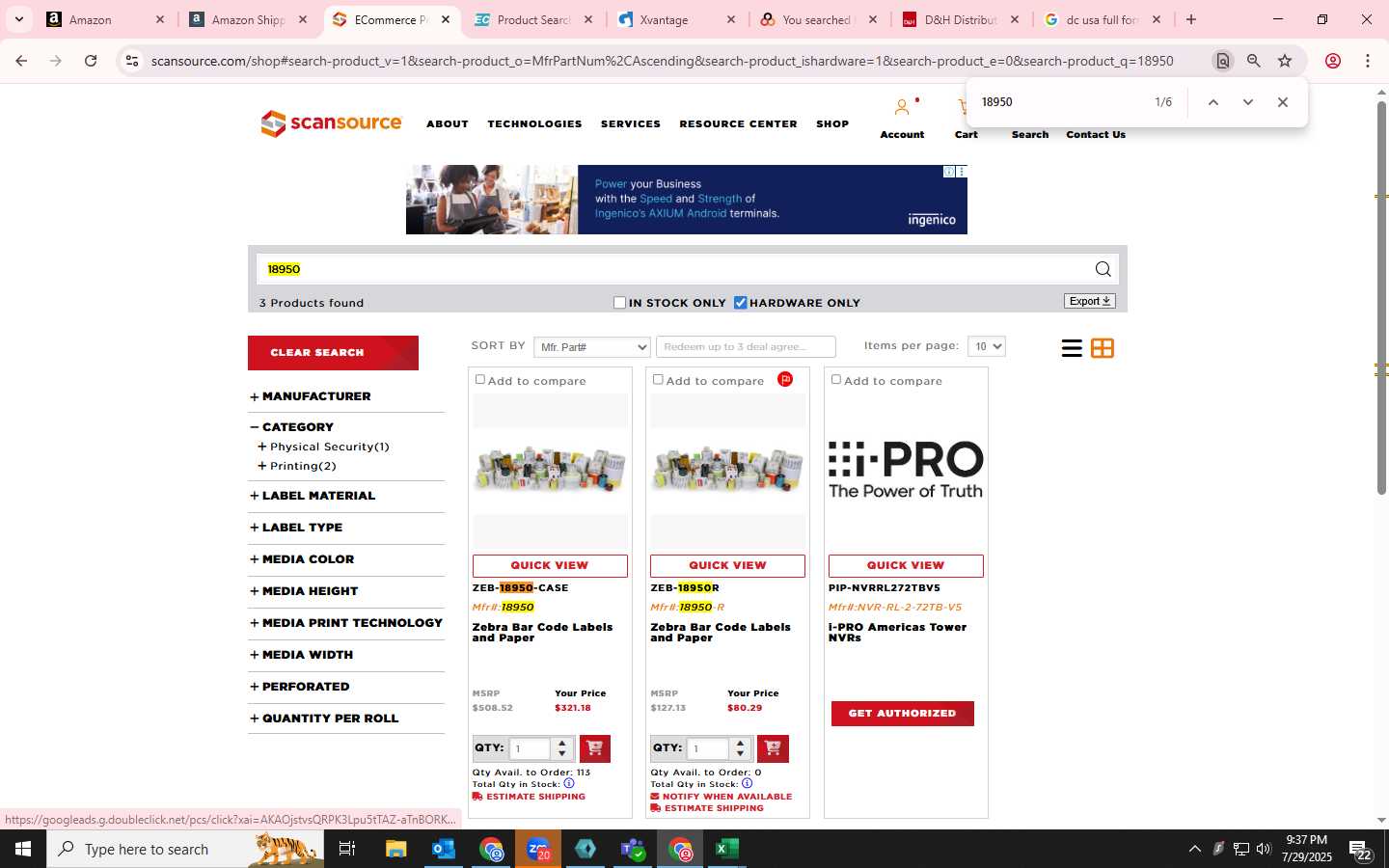Open Chrome profile icon
The image size is (1389, 868).
click(1333, 61)
